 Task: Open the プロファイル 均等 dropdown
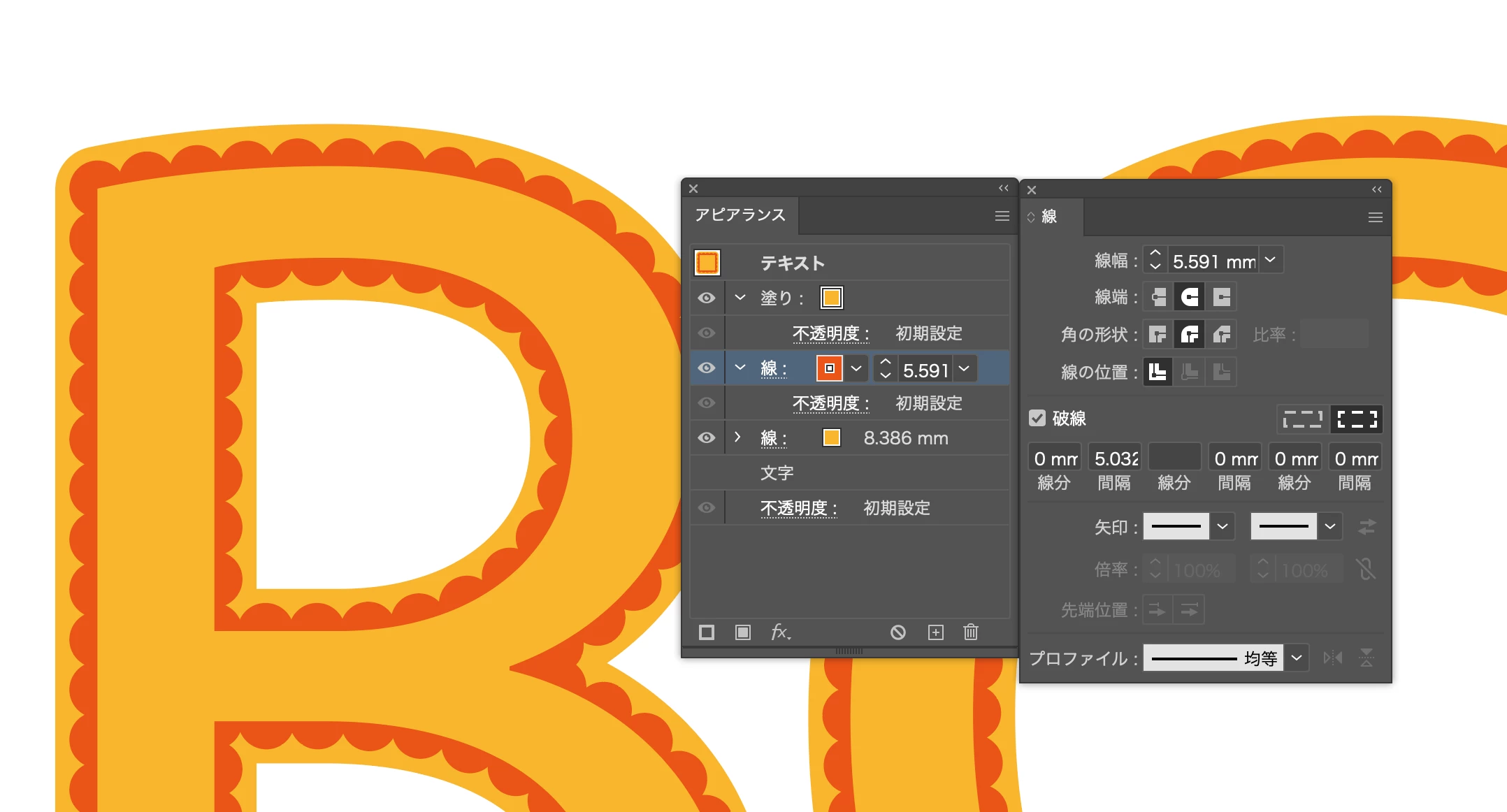(x=1297, y=658)
